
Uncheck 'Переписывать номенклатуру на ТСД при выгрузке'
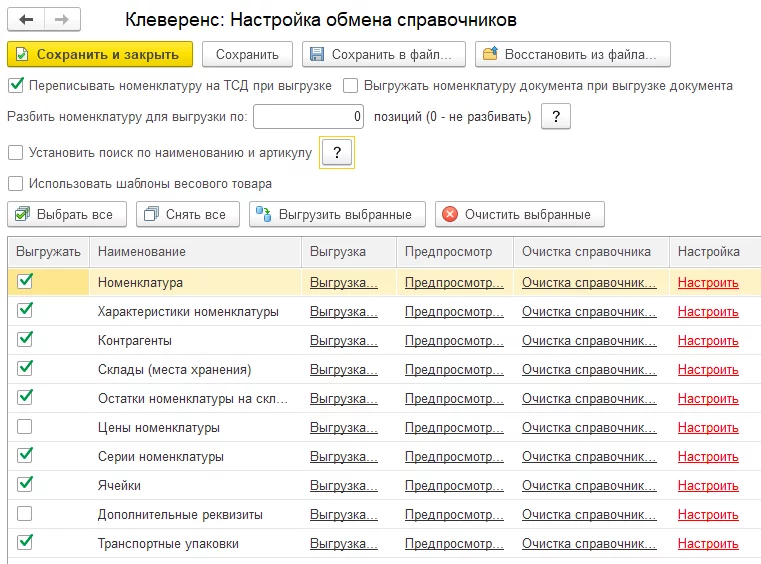[16, 85]
